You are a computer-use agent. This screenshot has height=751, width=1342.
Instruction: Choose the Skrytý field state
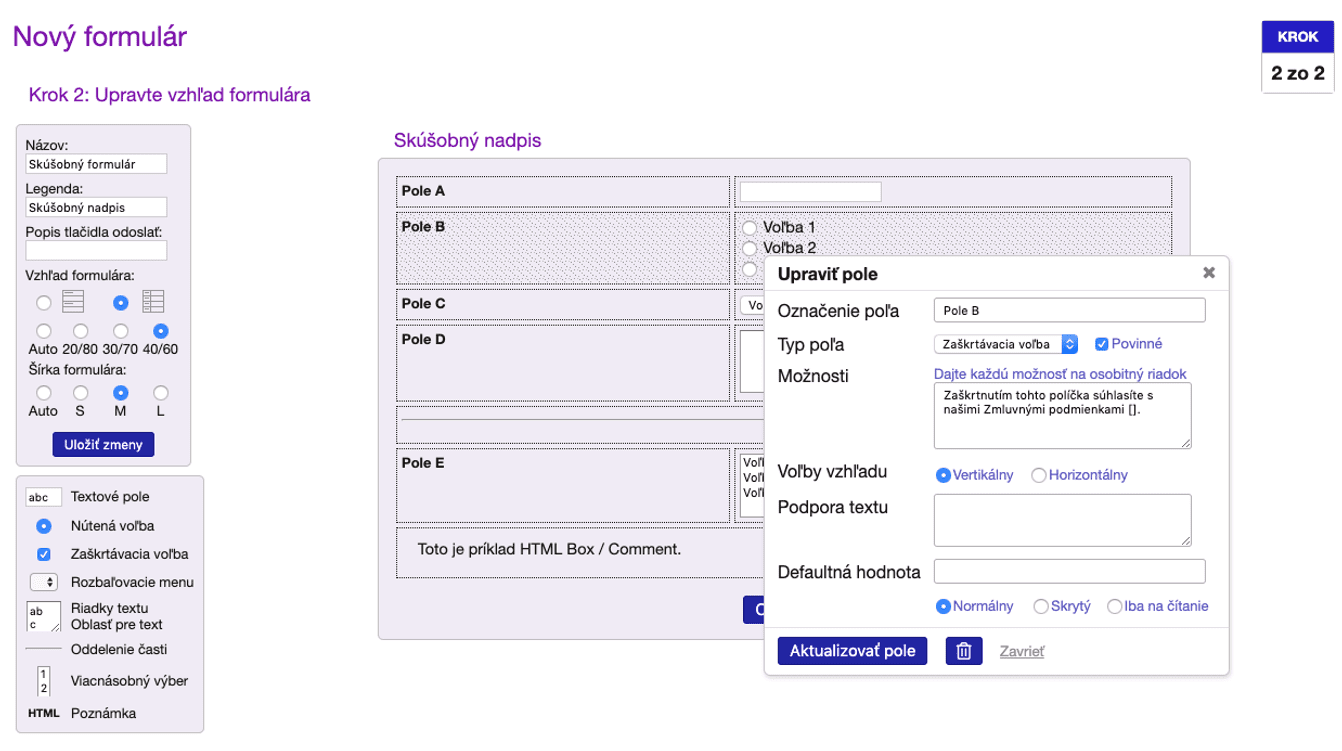tap(1041, 606)
